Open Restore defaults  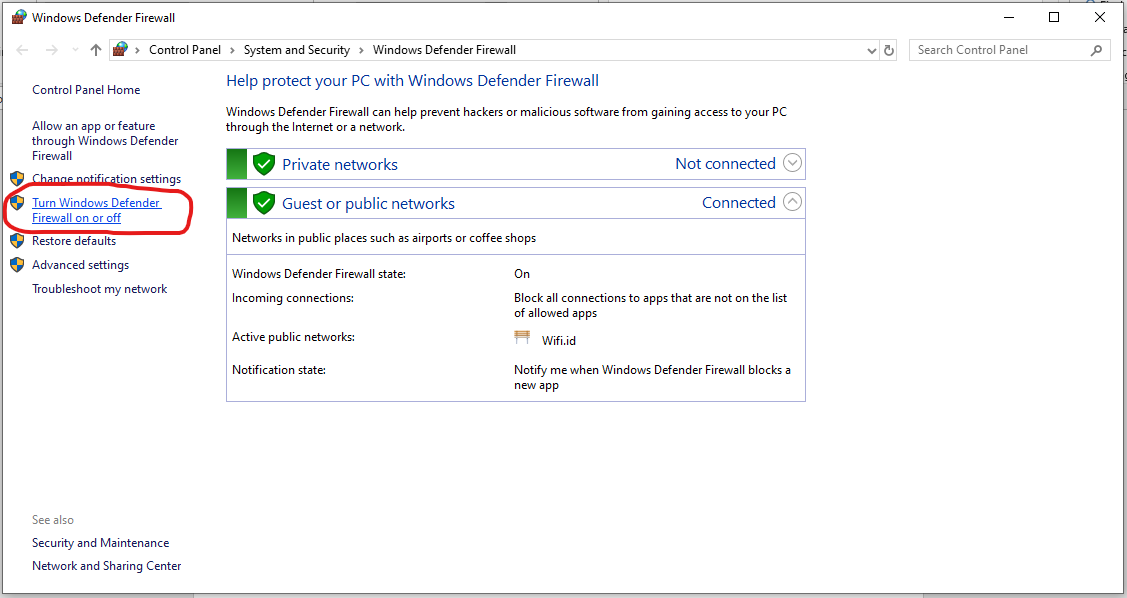click(74, 241)
